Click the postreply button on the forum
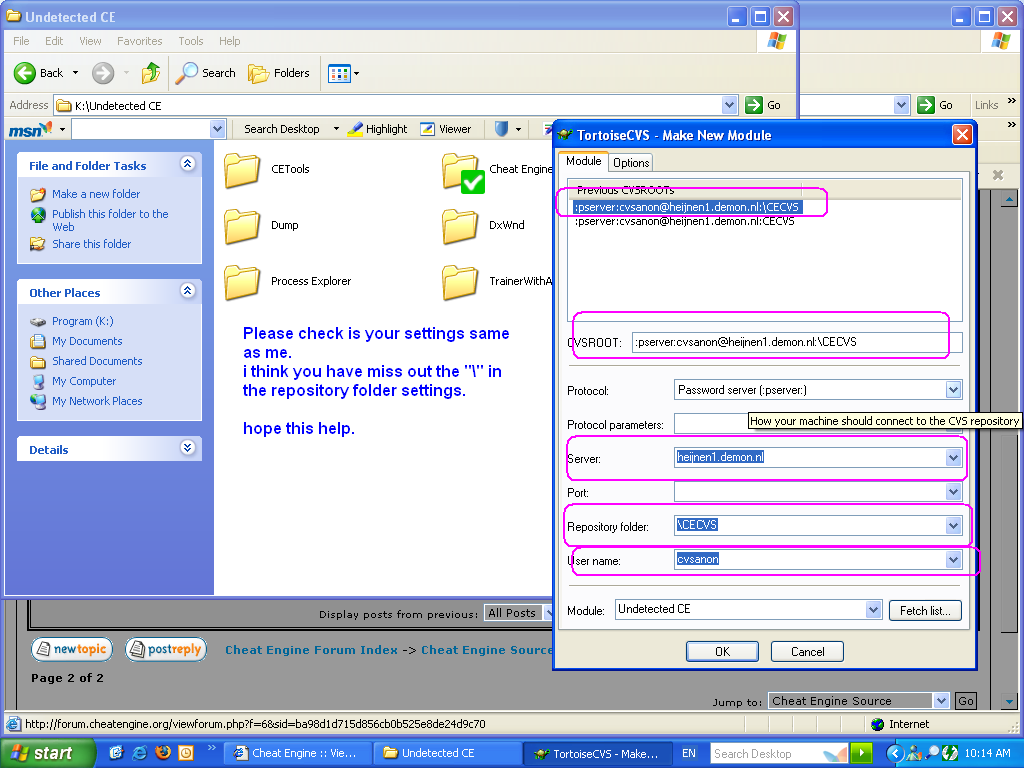The width and height of the screenshot is (1024, 768). 166,649
